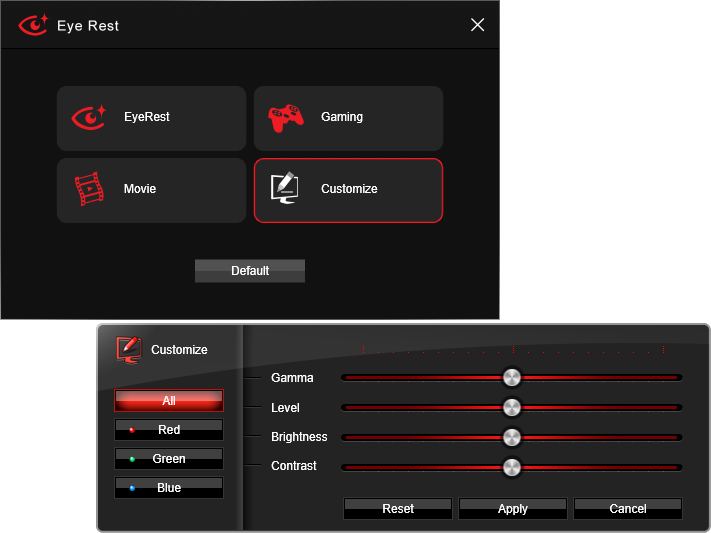Click the Gamma label
This screenshot has width=711, height=533.
292,378
